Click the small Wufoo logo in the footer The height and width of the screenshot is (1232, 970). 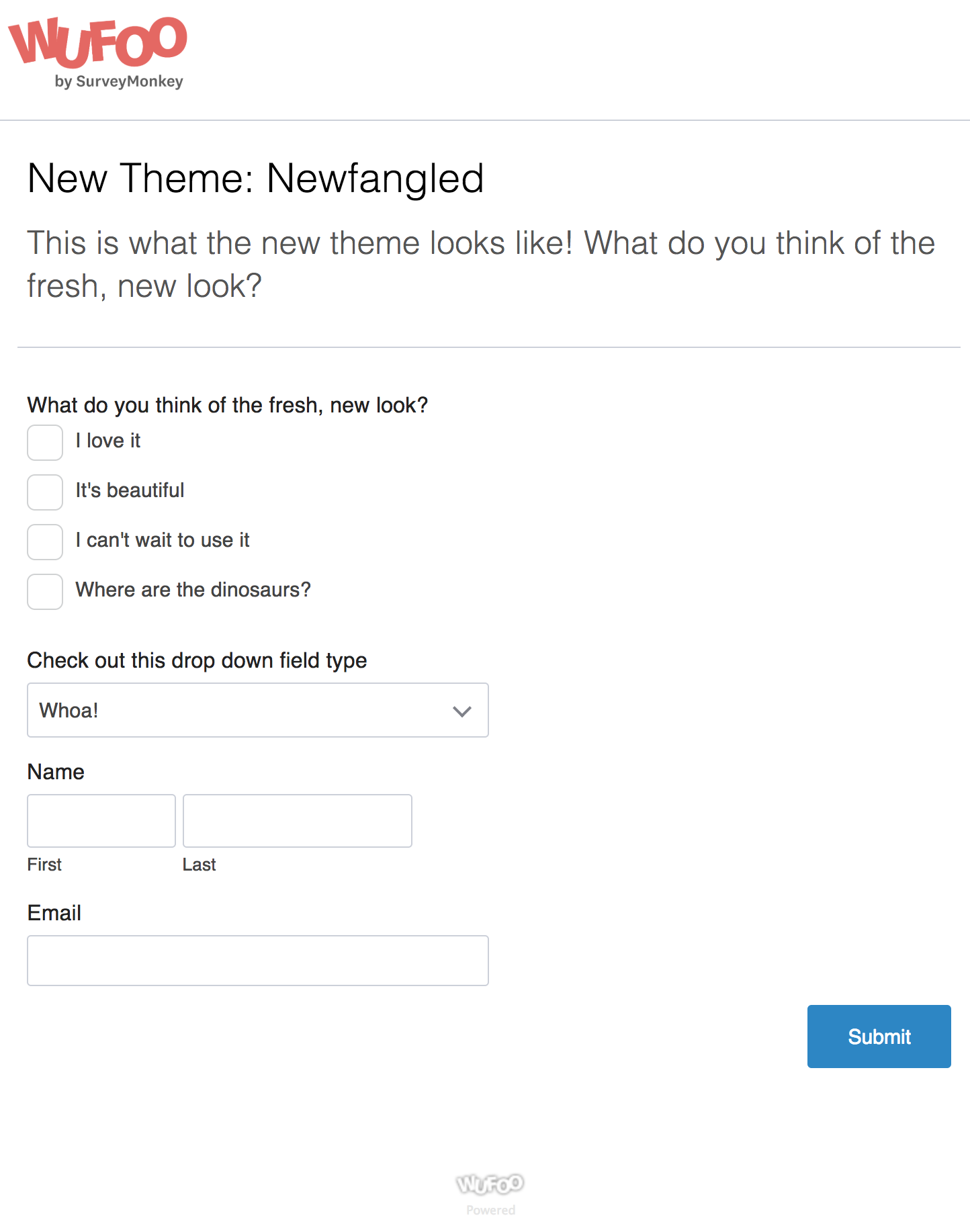pyautogui.click(x=490, y=1184)
